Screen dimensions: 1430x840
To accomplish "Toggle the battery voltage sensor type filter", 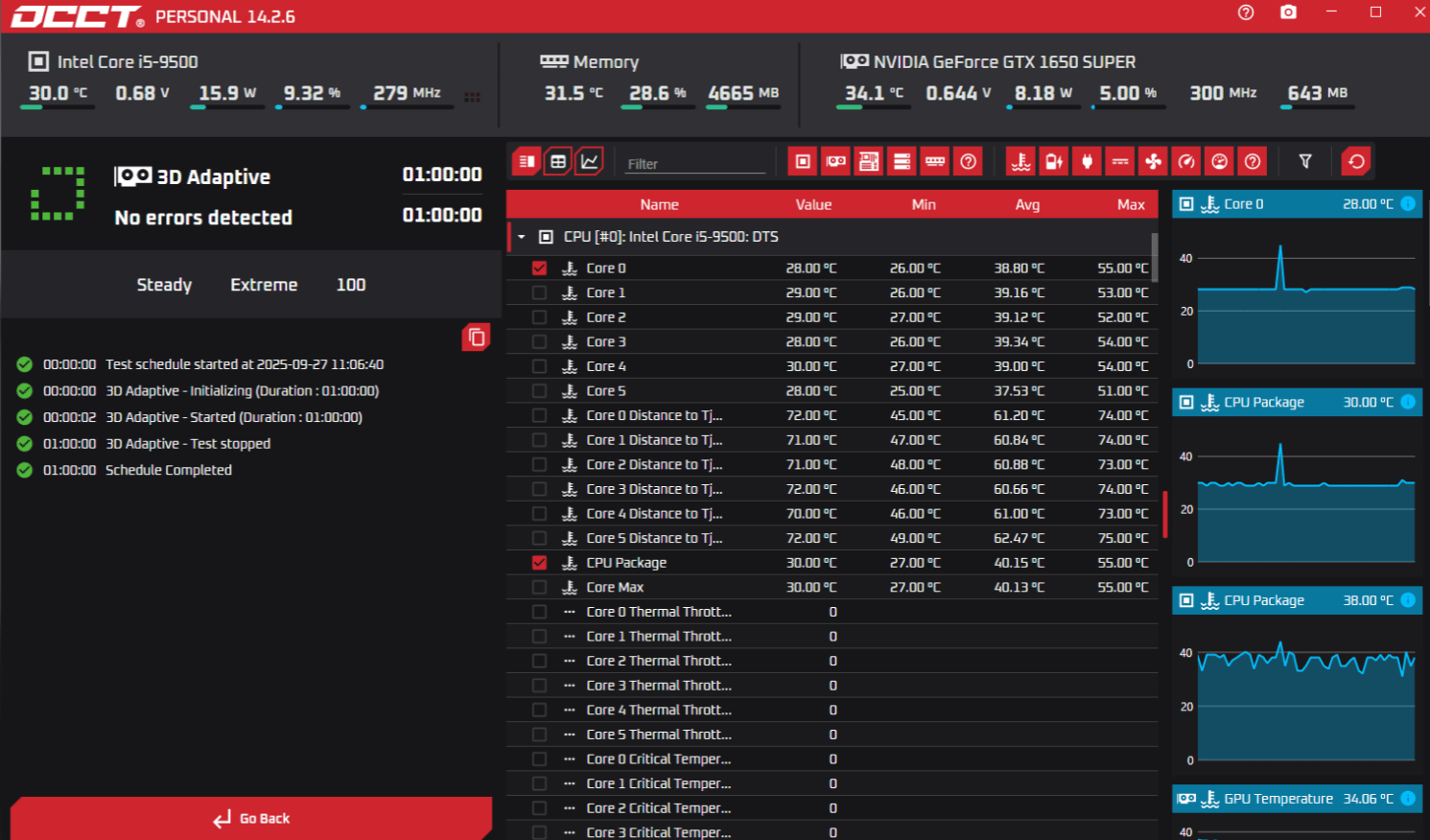I will (1054, 162).
